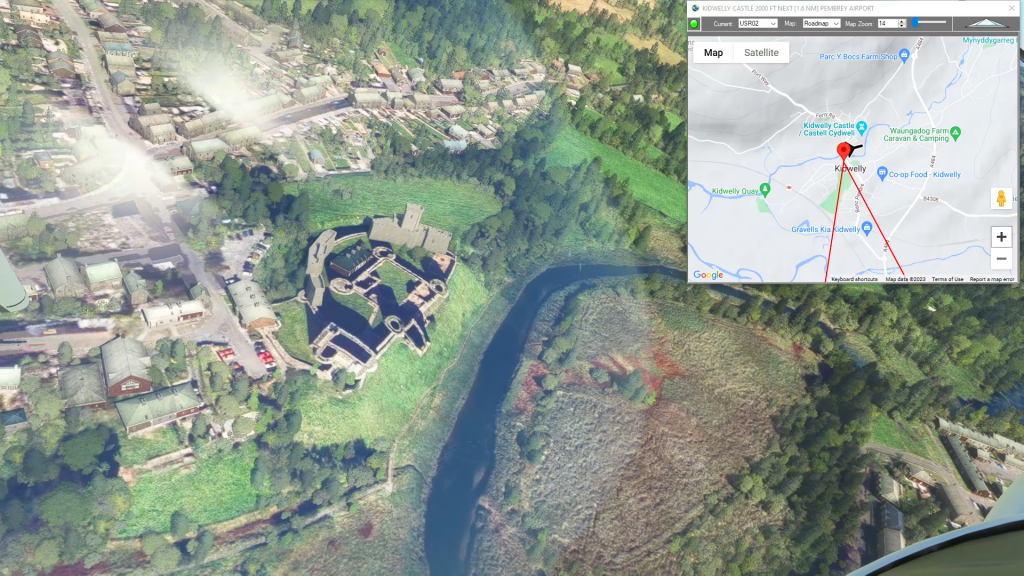Zoom out with the minus button
Image resolution: width=1024 pixels, height=576 pixels.
[1001, 261]
